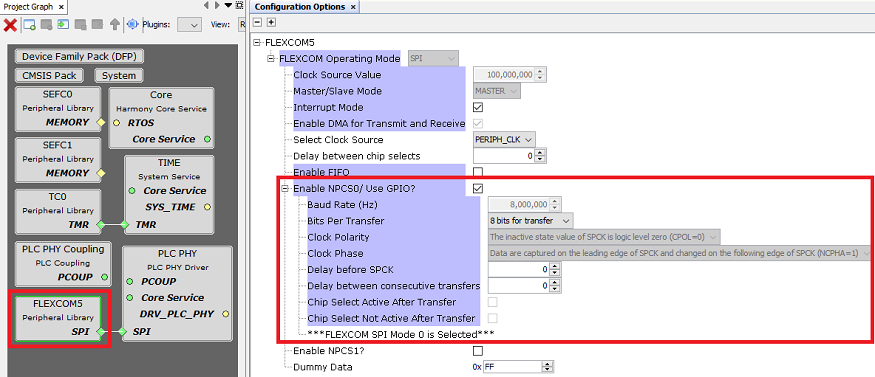Select the FLEXCOM5 peripheral library block
Viewport: 875px width, 377px height.
(x=58, y=318)
